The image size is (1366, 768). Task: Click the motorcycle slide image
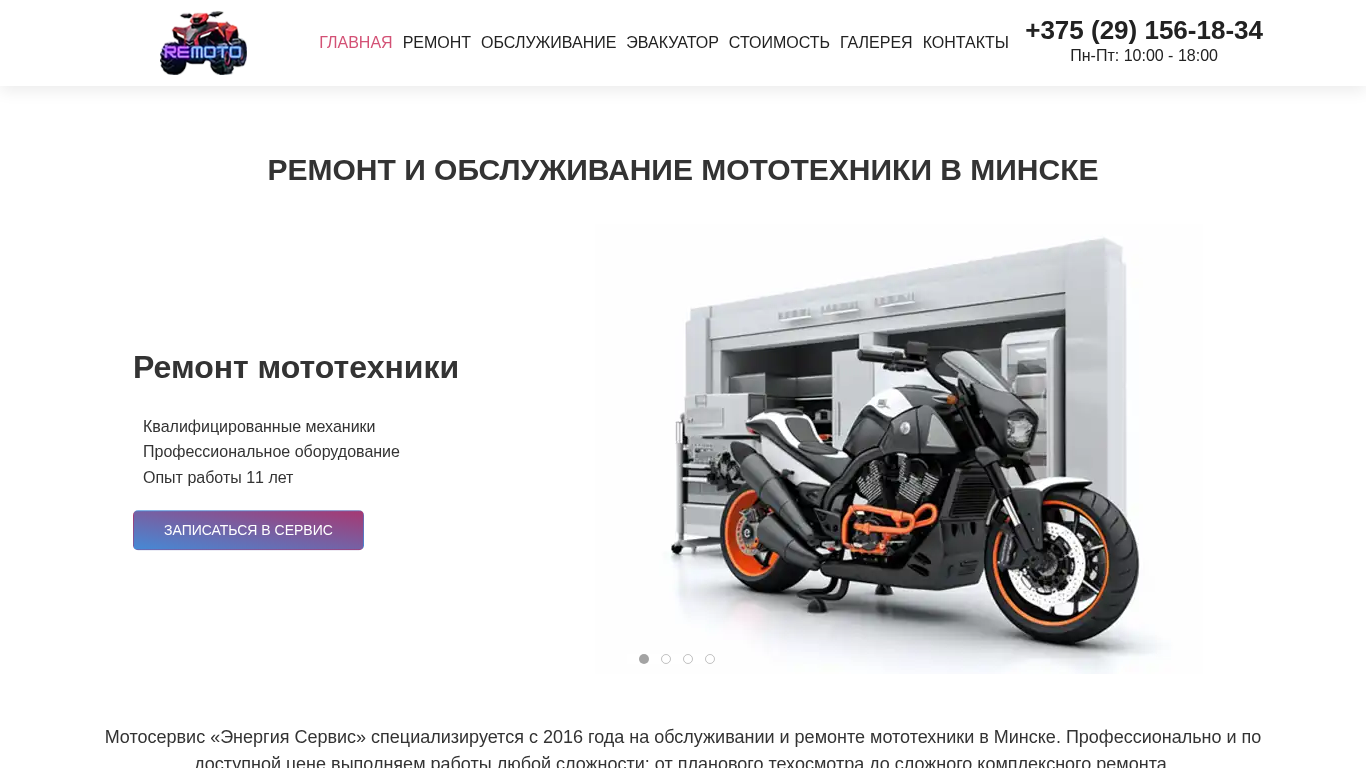890,448
